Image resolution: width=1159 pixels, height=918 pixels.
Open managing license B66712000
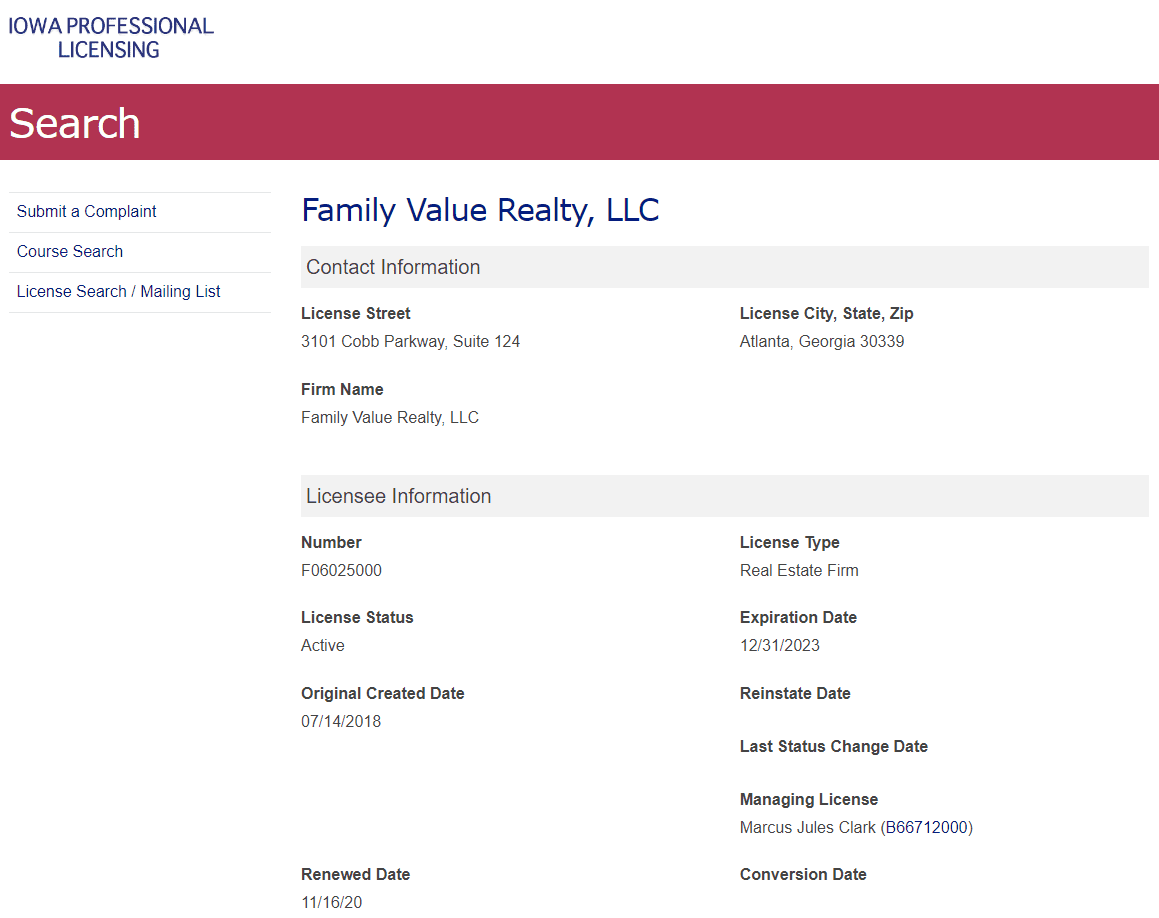pyautogui.click(x=926, y=827)
